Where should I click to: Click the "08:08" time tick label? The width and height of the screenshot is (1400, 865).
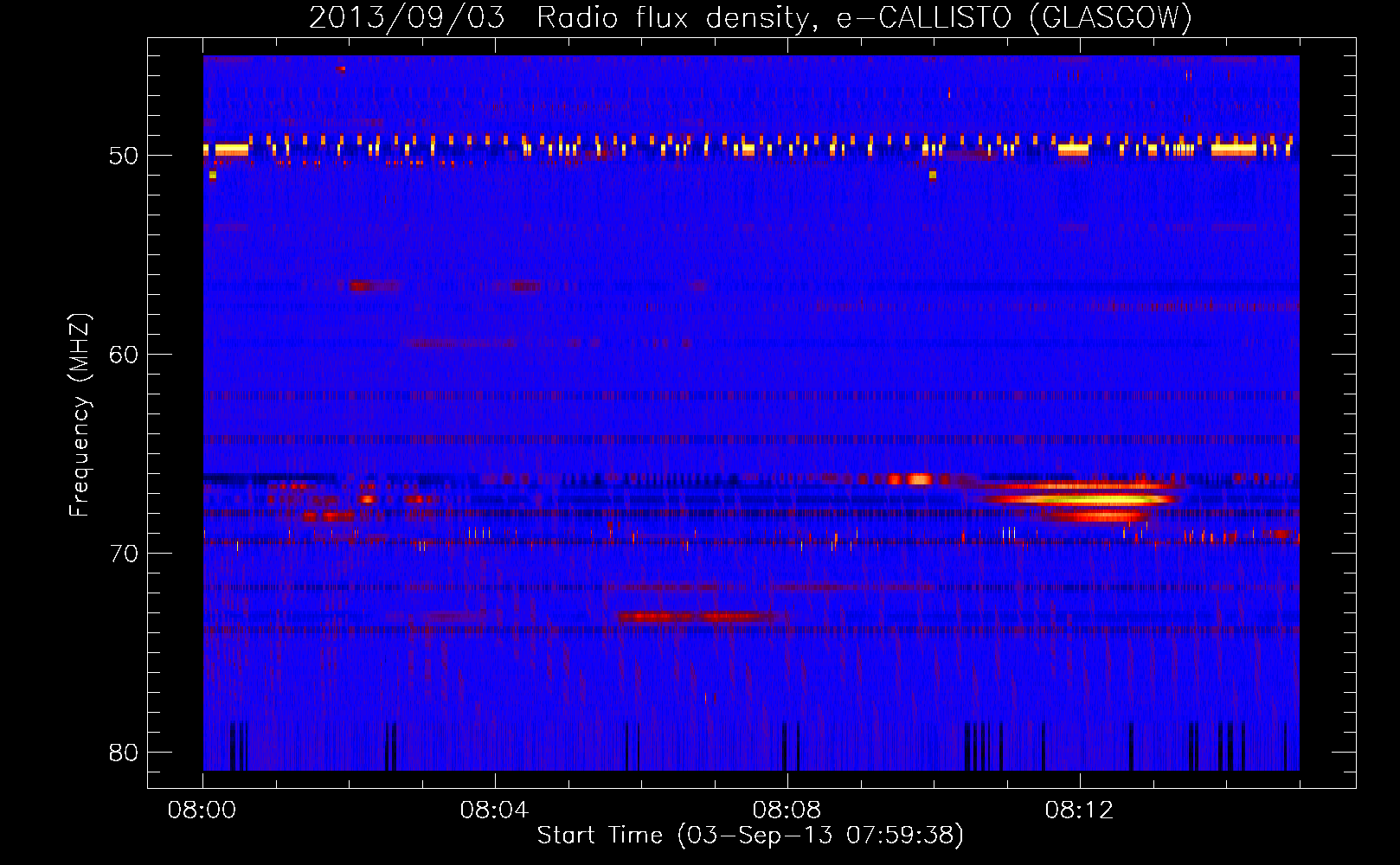(x=787, y=811)
